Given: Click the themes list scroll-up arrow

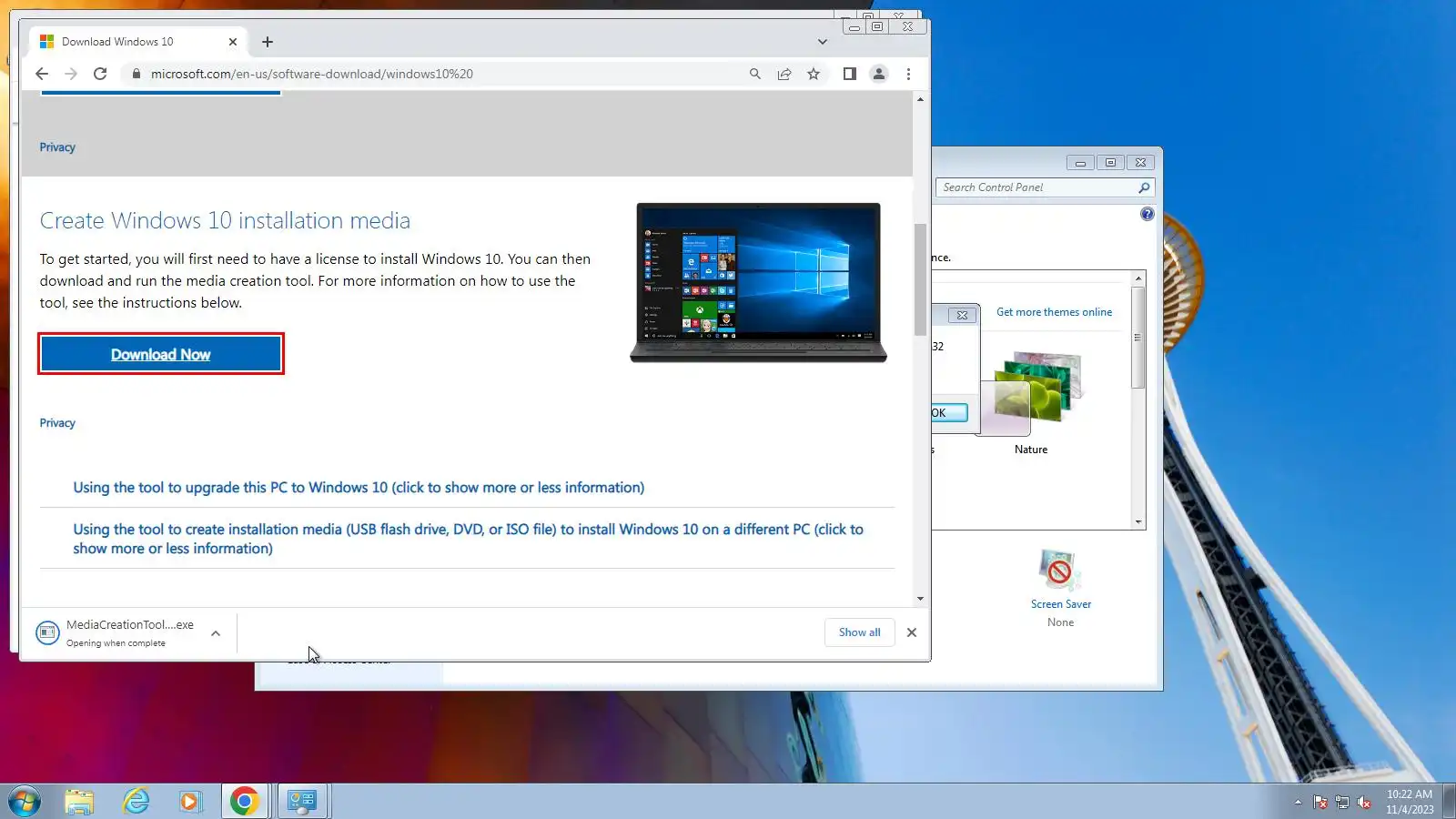Looking at the screenshot, I should 1138,278.
